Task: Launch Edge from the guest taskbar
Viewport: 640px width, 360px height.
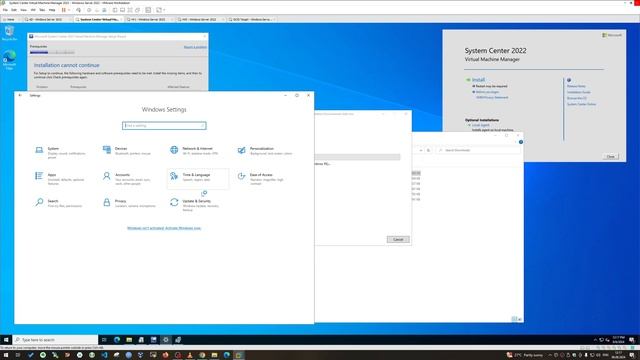Action: point(117,340)
